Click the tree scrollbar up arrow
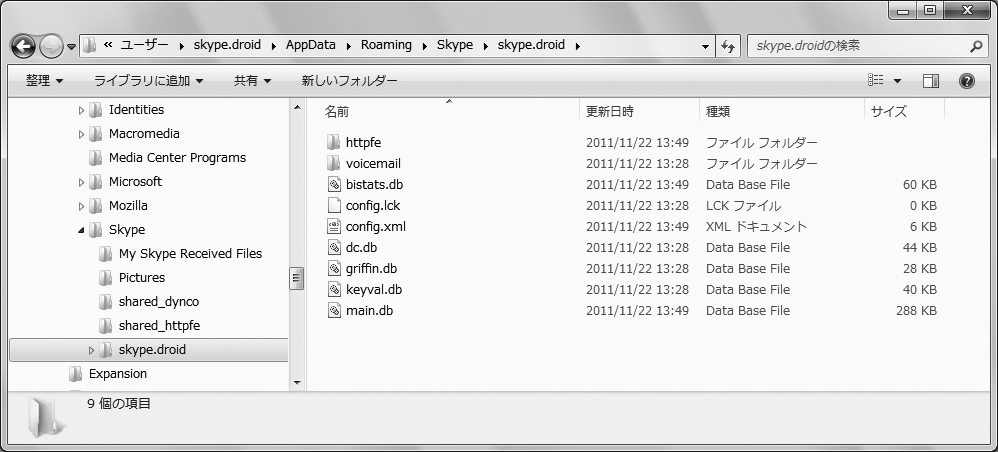The width and height of the screenshot is (998, 452). 297,108
